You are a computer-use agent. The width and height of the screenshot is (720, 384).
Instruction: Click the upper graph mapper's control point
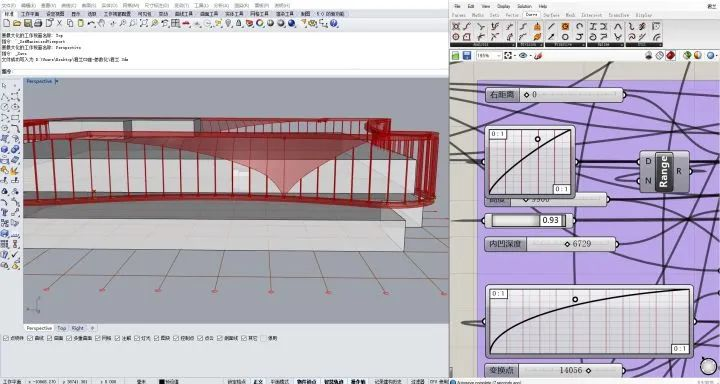[538, 139]
